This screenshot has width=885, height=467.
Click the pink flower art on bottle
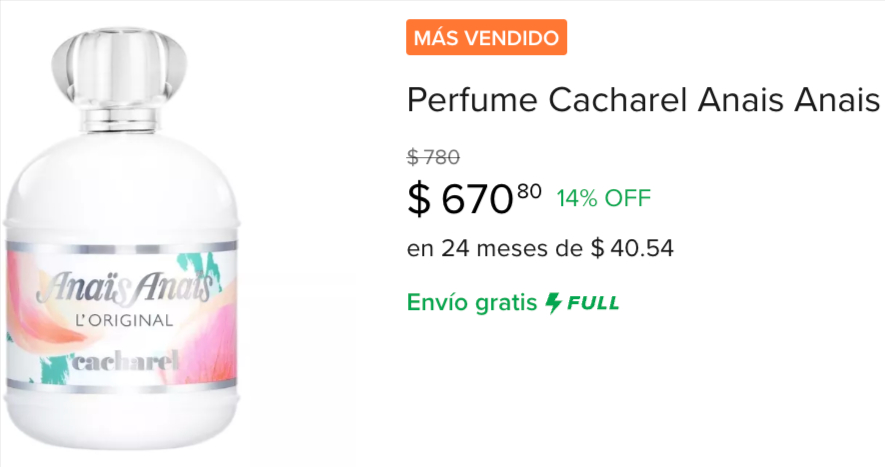click(x=212, y=343)
